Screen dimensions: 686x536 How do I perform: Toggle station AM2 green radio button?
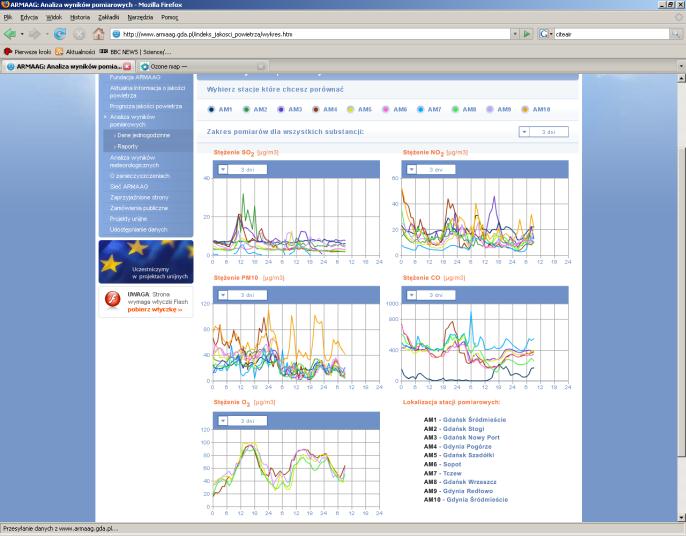tap(246, 109)
